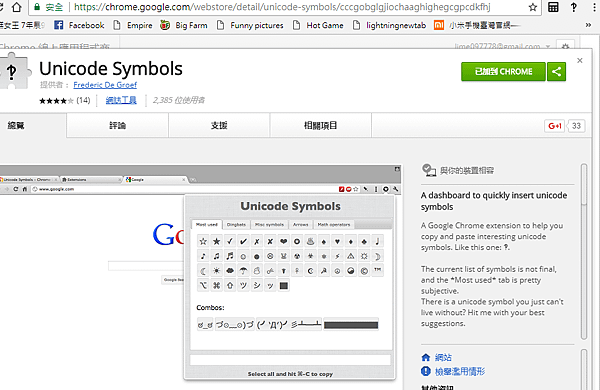This screenshot has height=390, width=600.
Task: Click the description panel scrollbar
Action: point(584,251)
